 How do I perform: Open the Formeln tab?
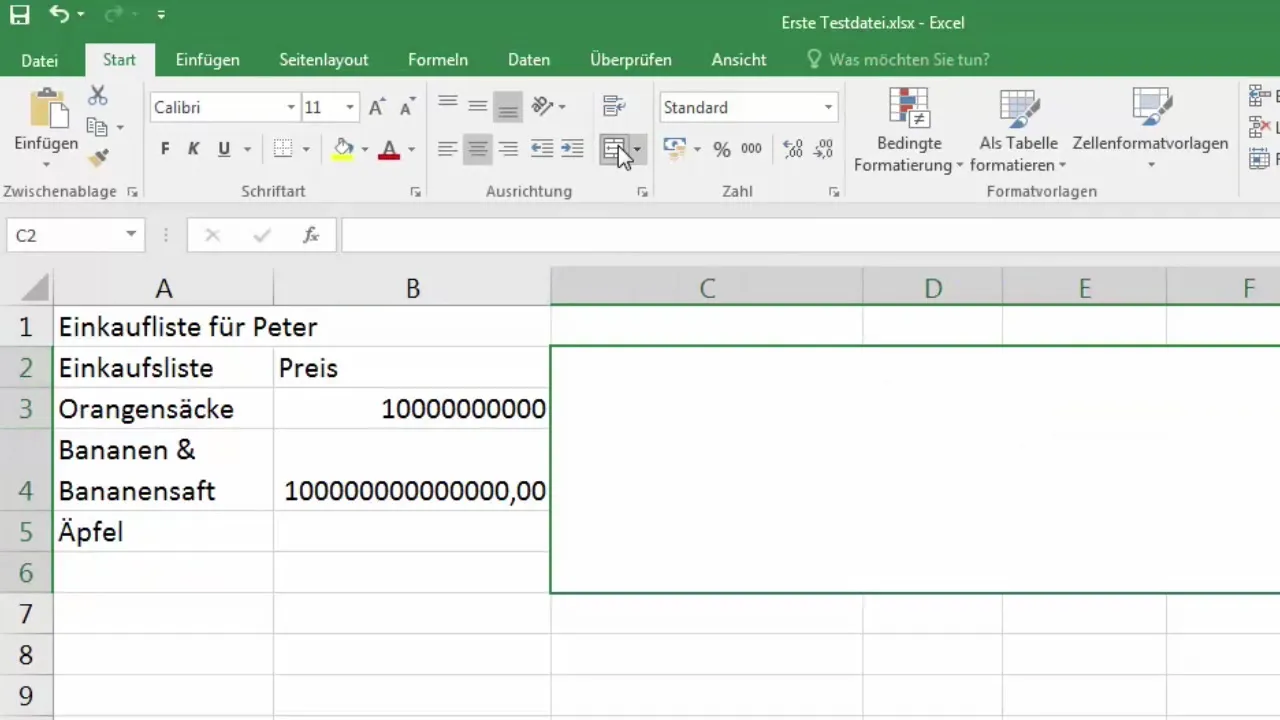coord(438,60)
